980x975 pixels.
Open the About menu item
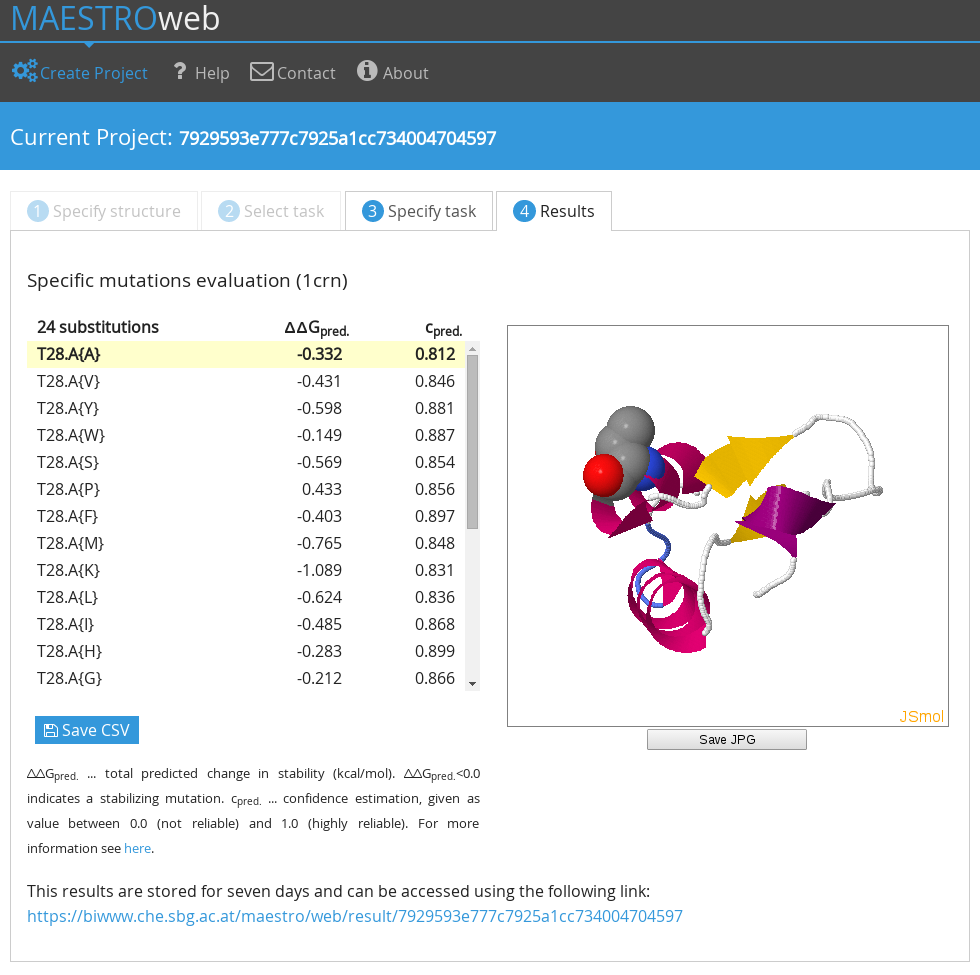tap(392, 72)
